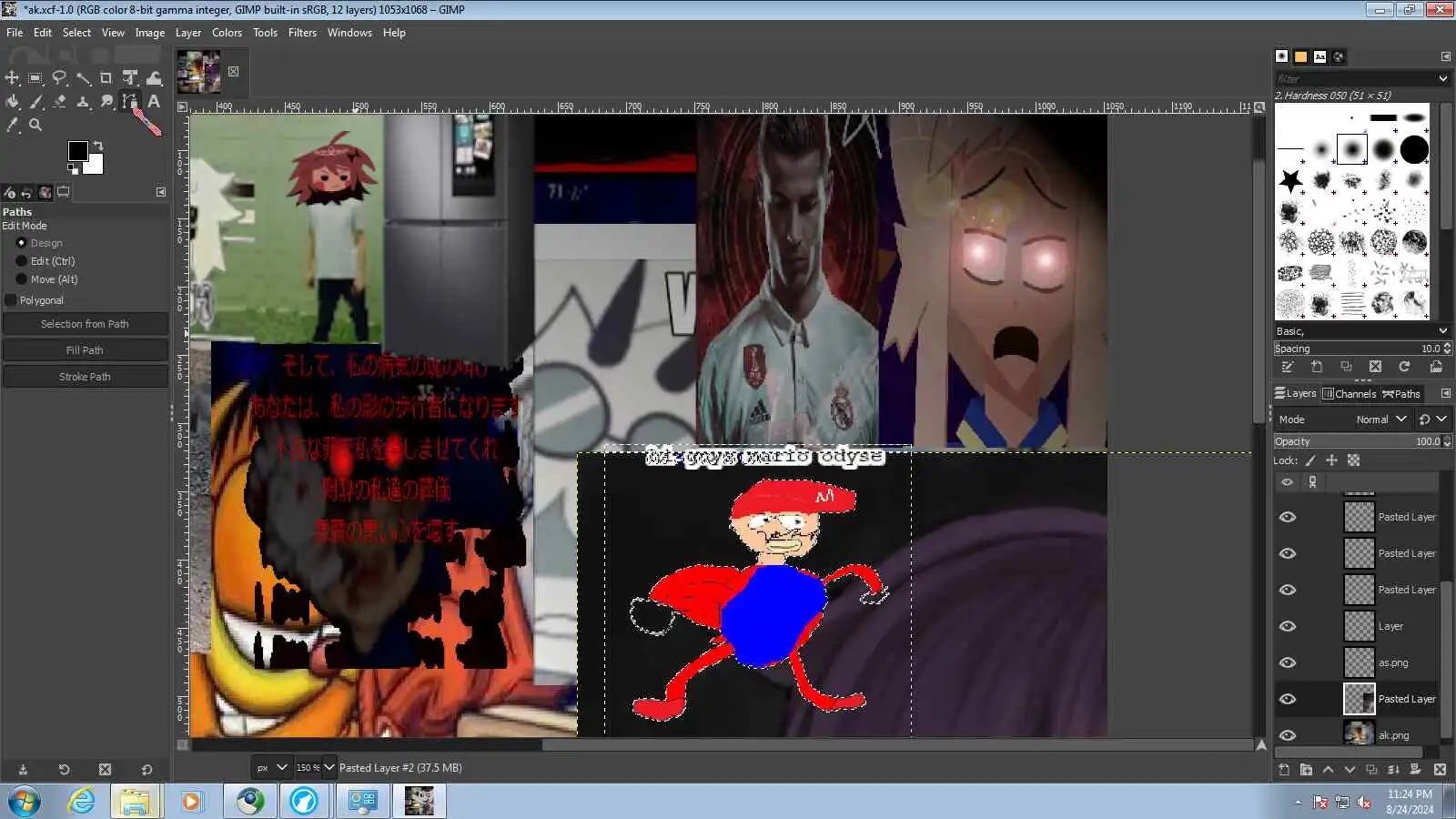Select the Bucket Fill tool
The image size is (1456, 819).
[x=12, y=102]
